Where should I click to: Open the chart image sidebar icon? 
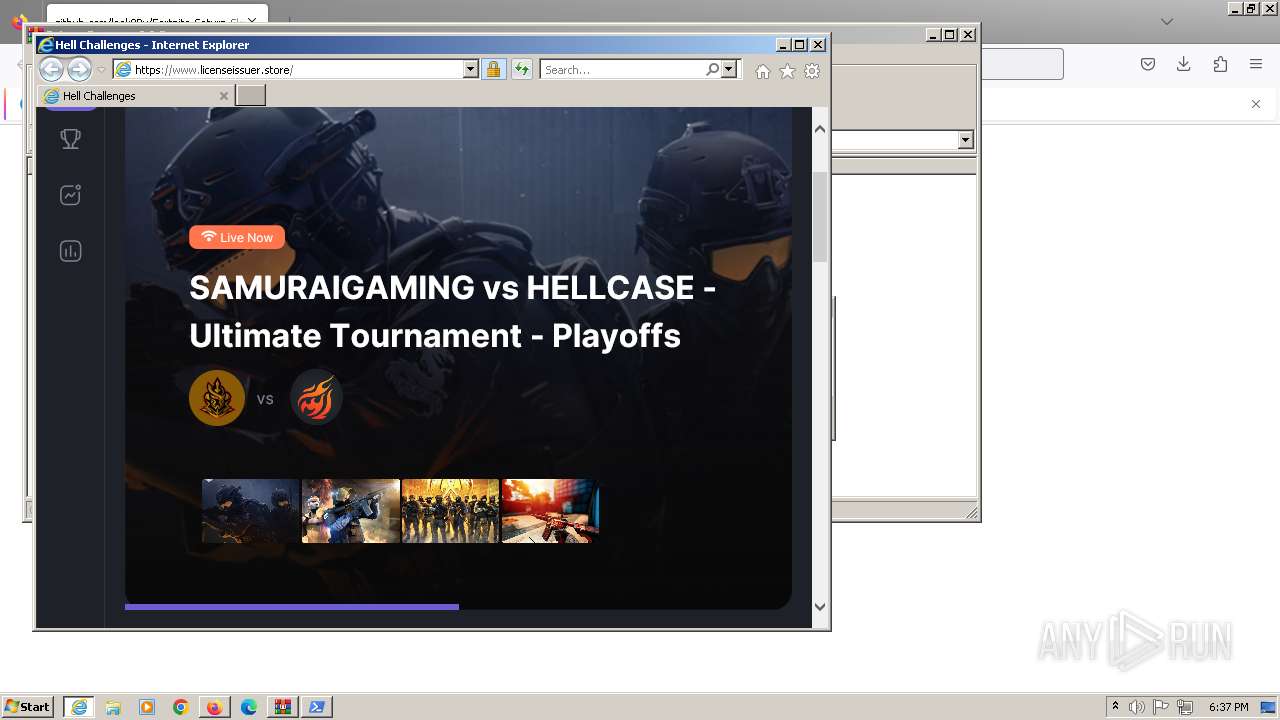coord(70,195)
